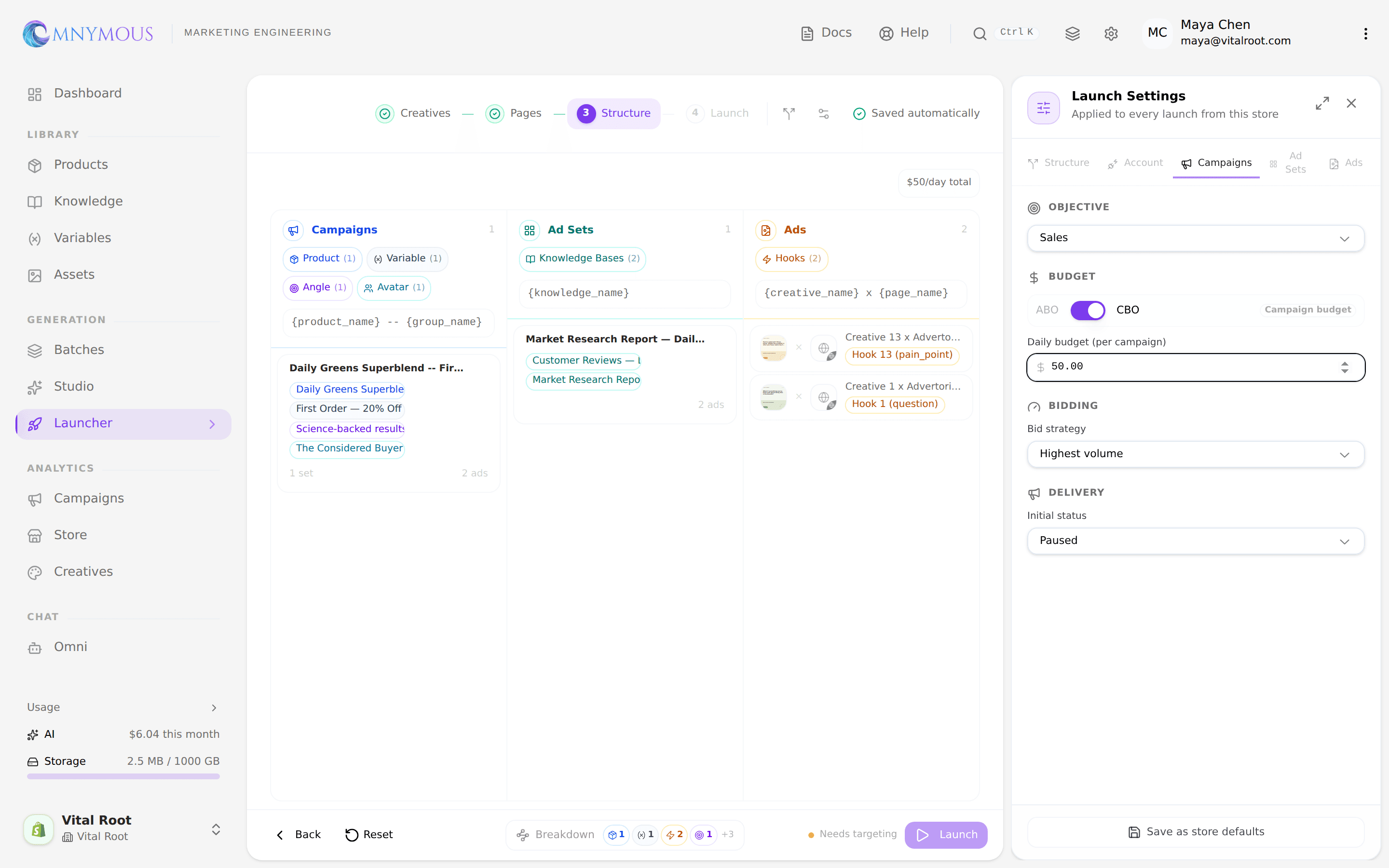The width and height of the screenshot is (1389, 868).
Task: Click the Studio sparkle icon
Action: [34, 388]
